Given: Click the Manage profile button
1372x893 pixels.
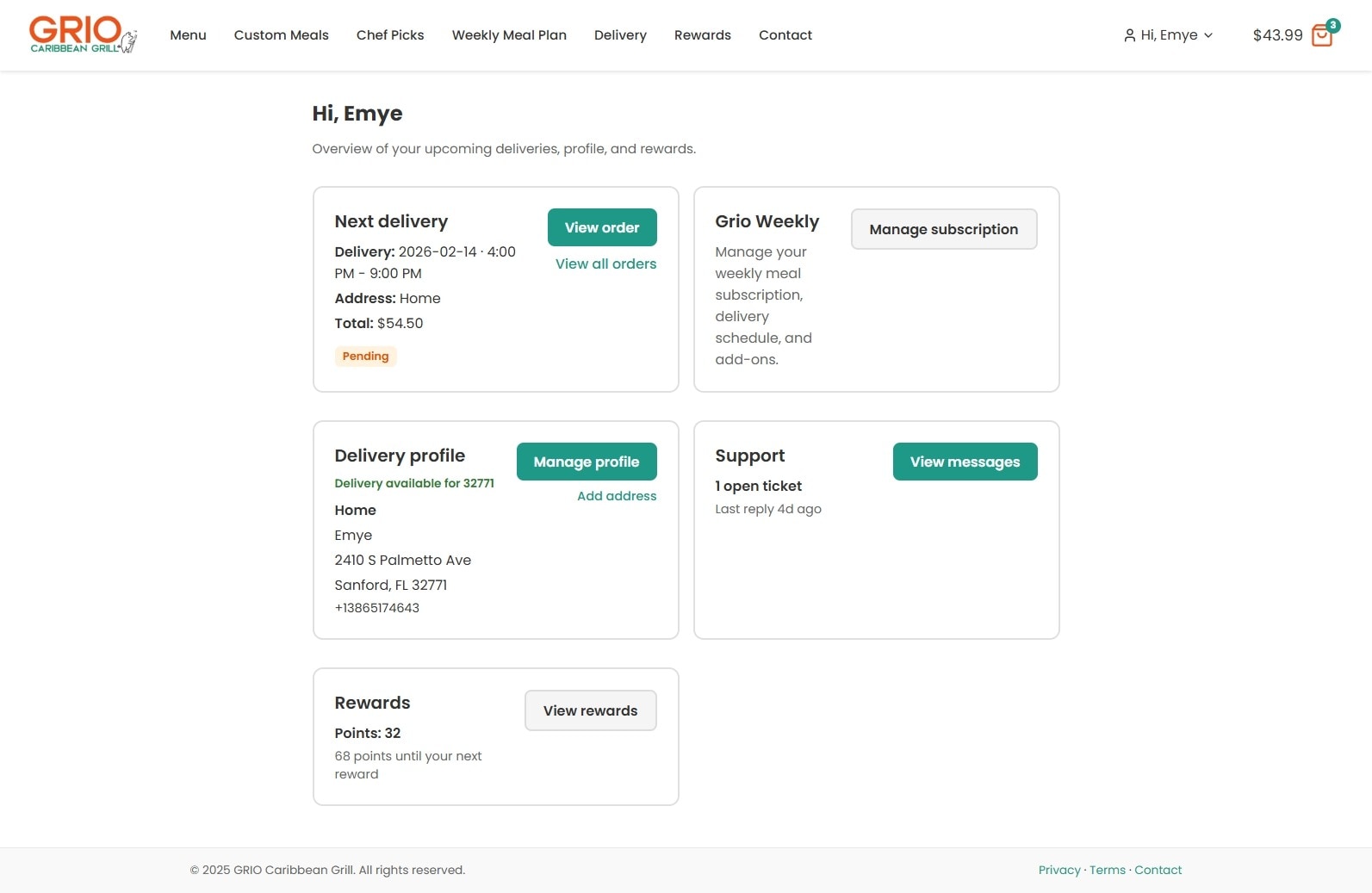Looking at the screenshot, I should click(x=587, y=462).
